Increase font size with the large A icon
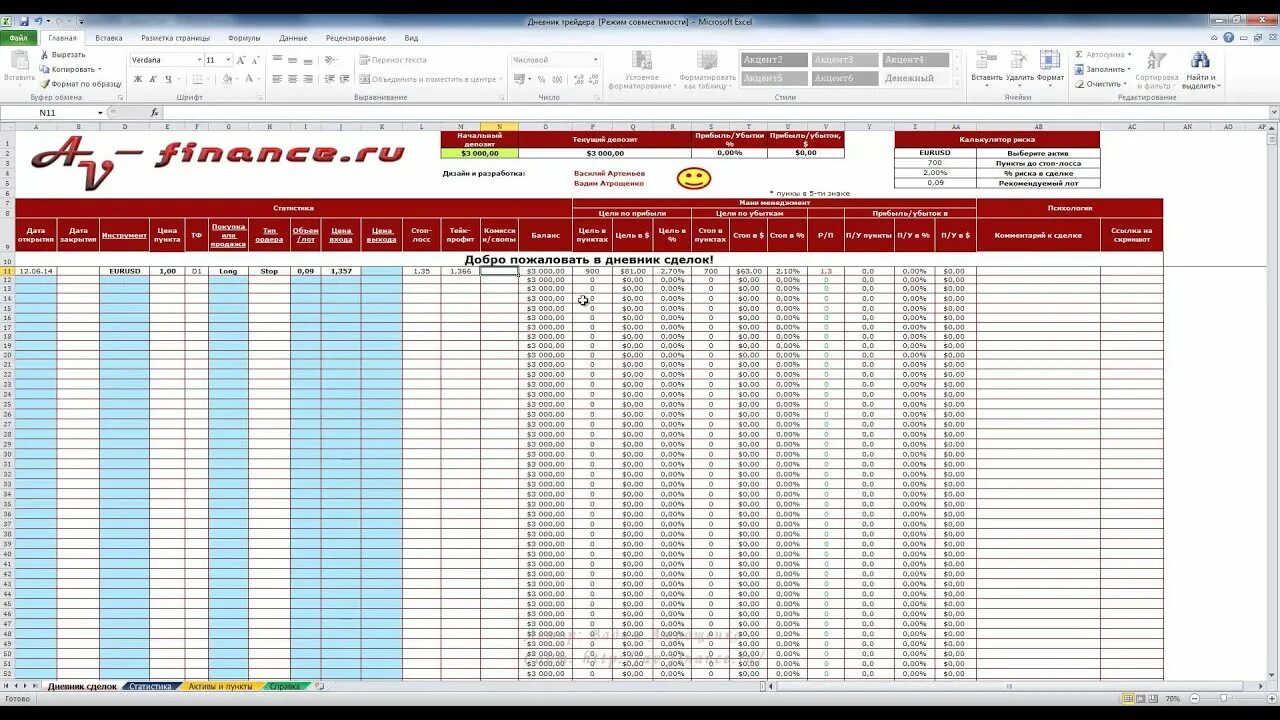 point(240,60)
